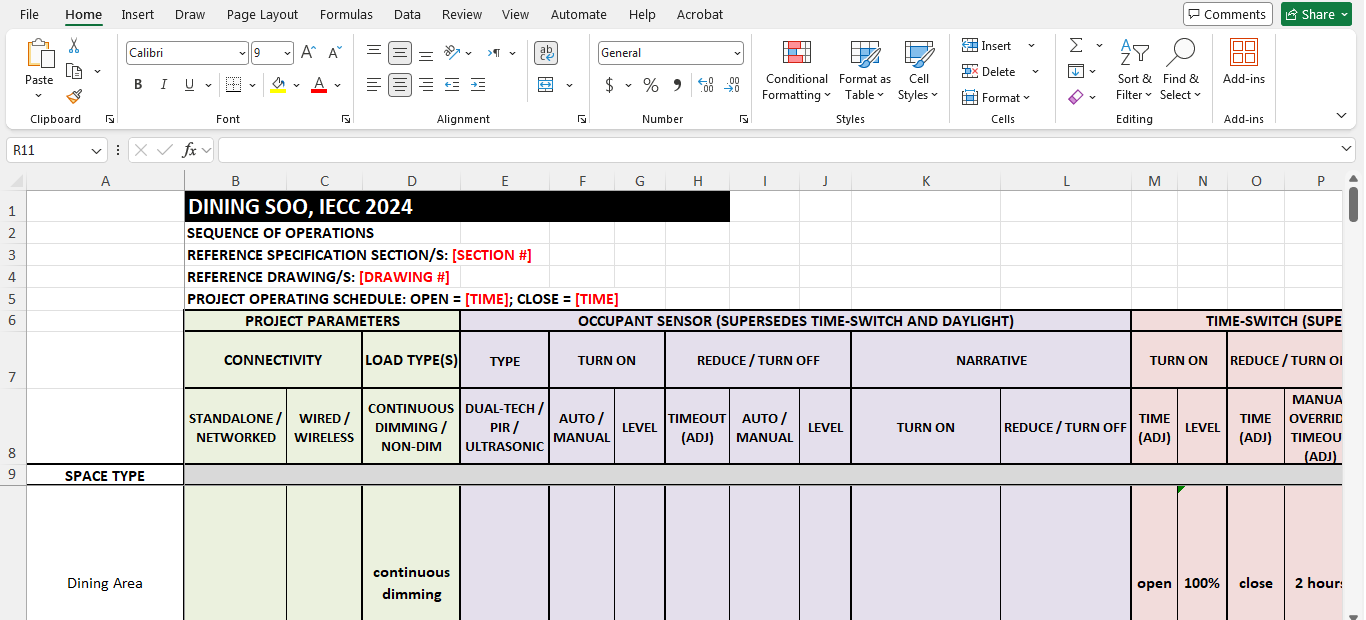Switch to the Formulas ribbon tab
The width and height of the screenshot is (1366, 620).
[346, 14]
